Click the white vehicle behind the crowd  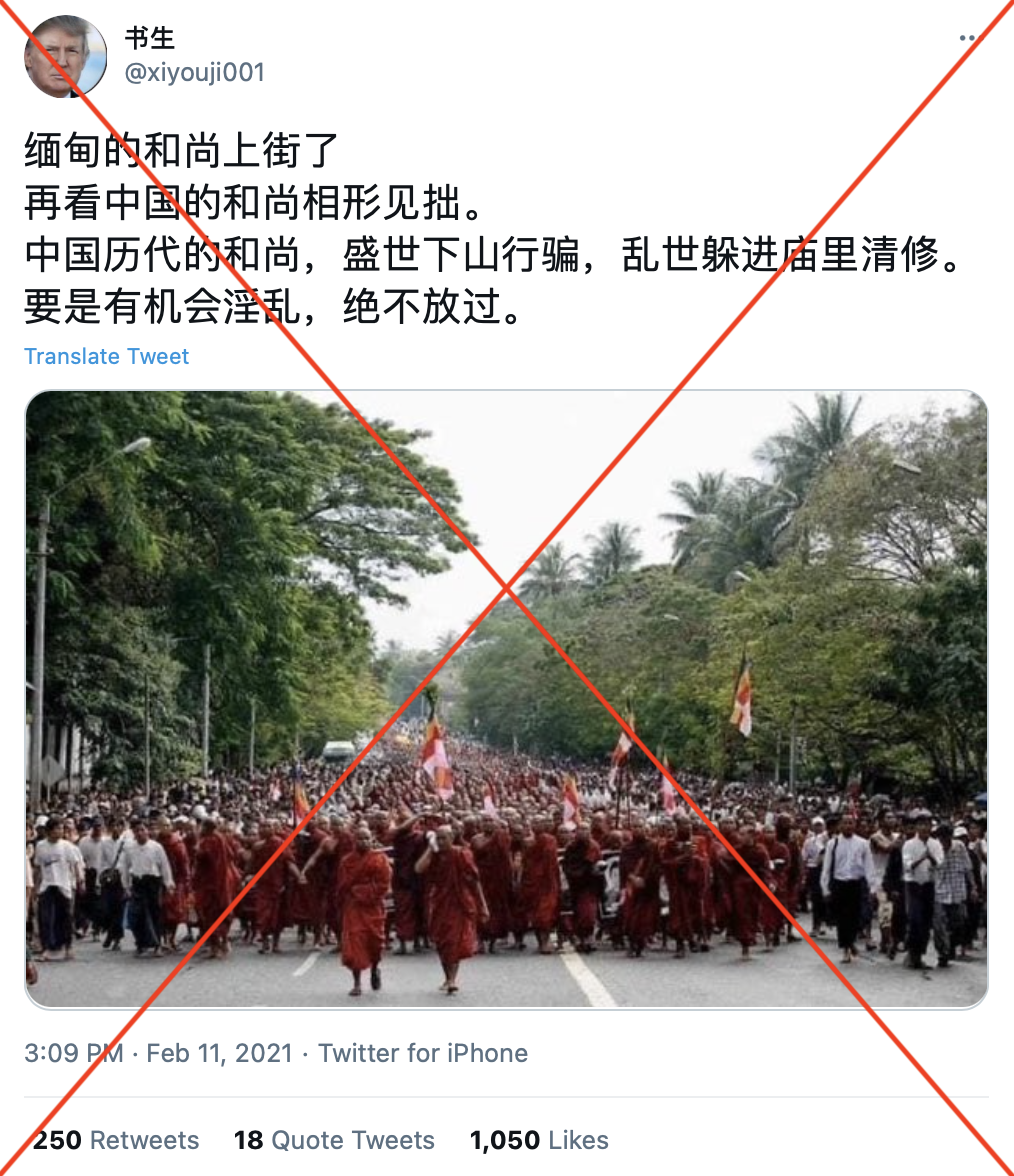point(338,750)
